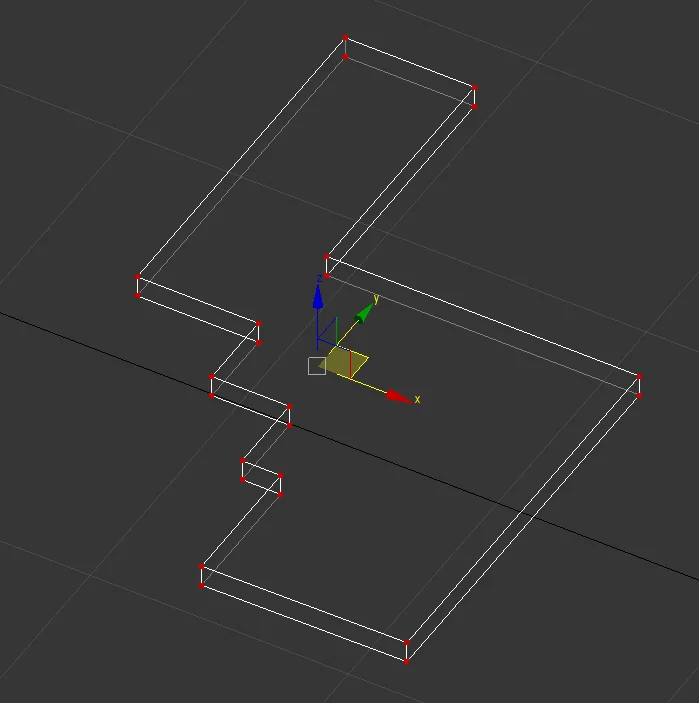Screen dimensions: 699x703
Task: Click the blue Z axis arrow of the gizmo
Action: (318, 297)
